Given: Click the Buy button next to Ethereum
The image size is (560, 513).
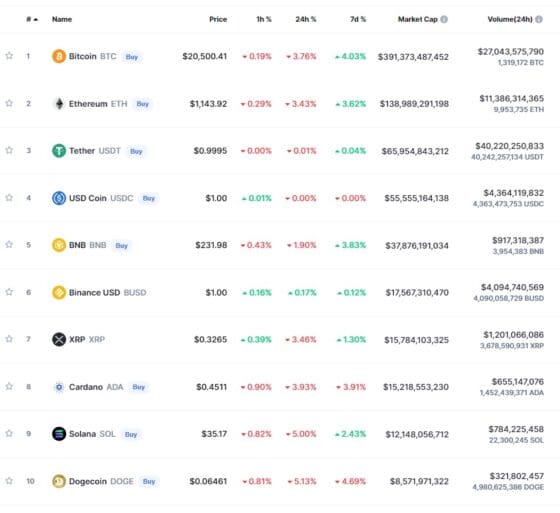Looking at the screenshot, I should coord(142,104).
